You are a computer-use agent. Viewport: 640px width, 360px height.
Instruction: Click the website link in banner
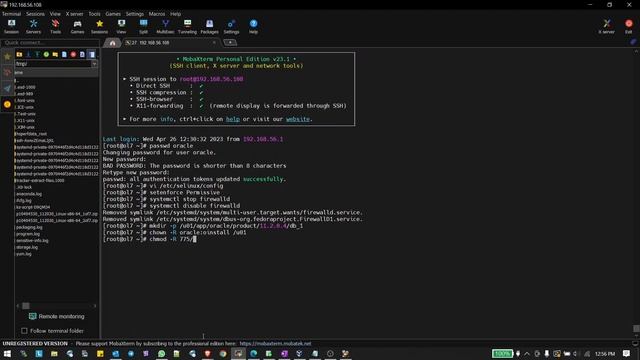pyautogui.click(x=298, y=119)
